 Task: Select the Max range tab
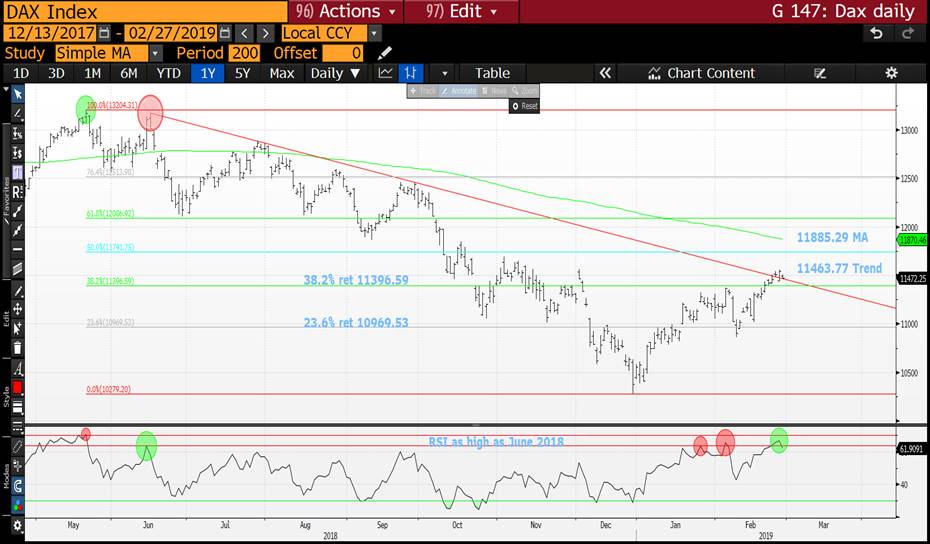coord(282,73)
